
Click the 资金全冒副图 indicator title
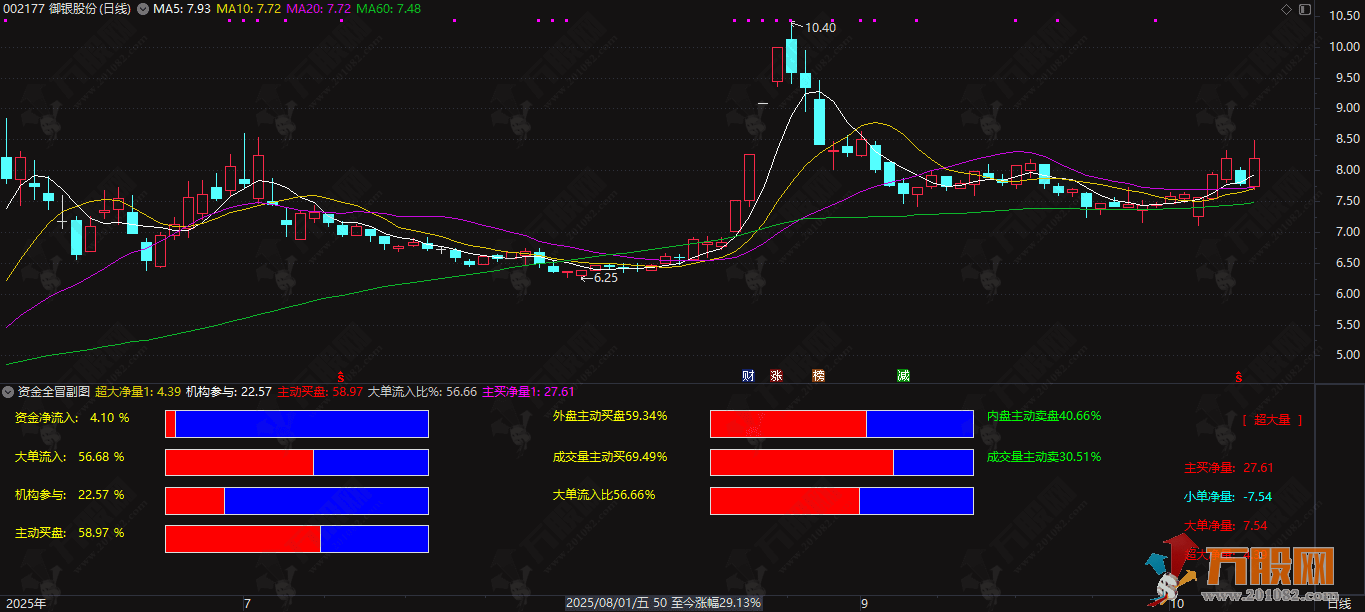pyautogui.click(x=54, y=392)
